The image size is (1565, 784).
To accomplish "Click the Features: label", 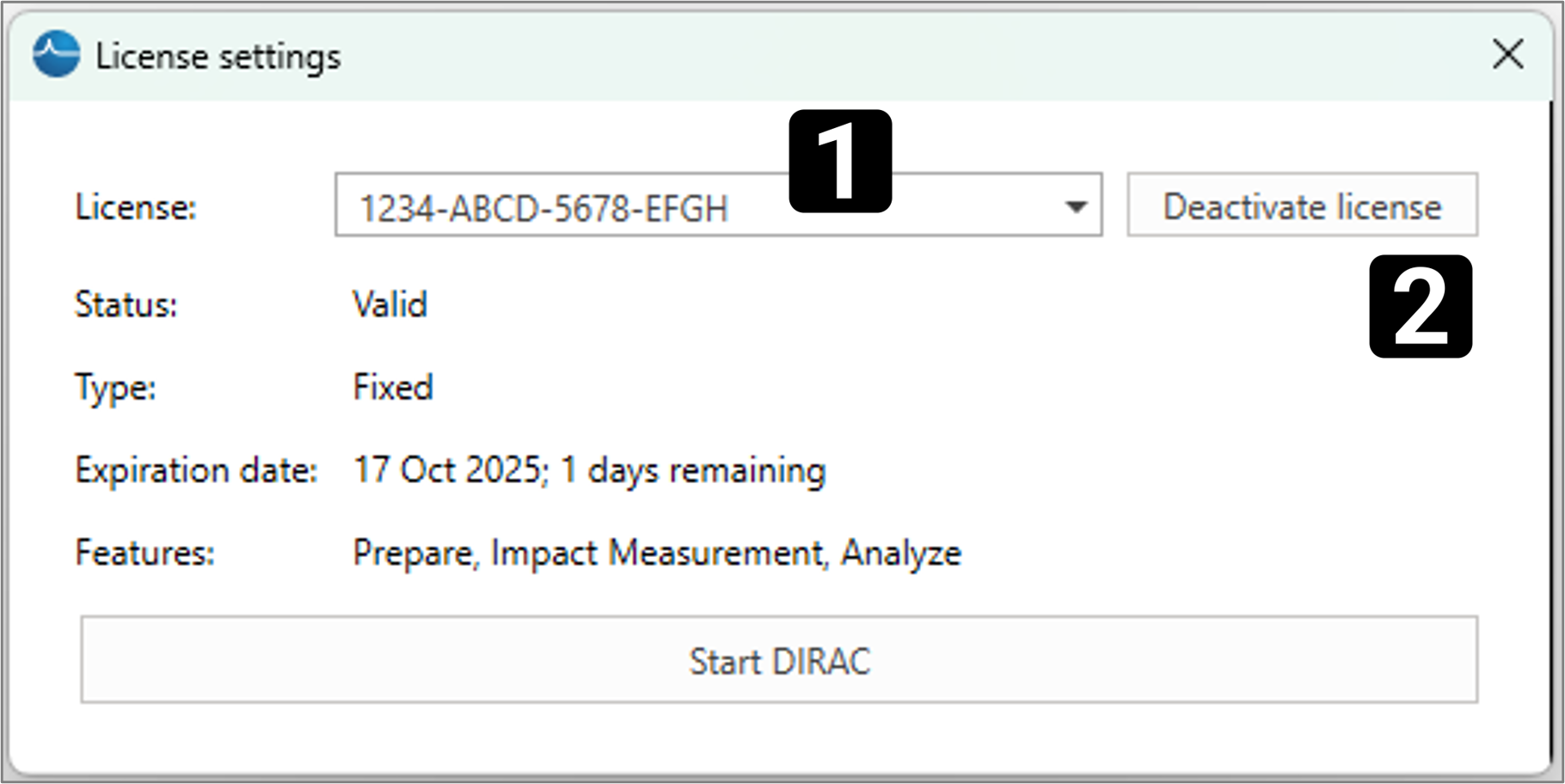I will [x=144, y=553].
